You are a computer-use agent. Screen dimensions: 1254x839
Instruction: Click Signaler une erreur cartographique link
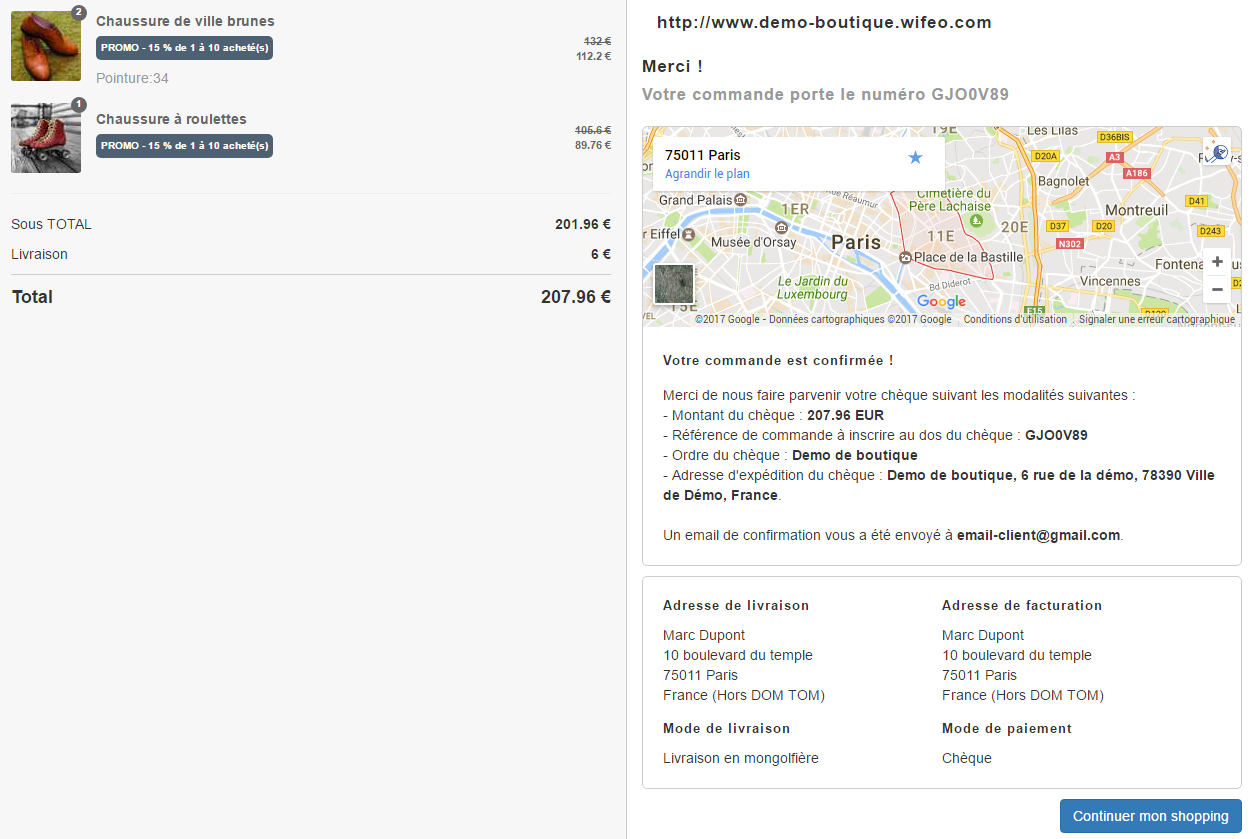(1157, 320)
